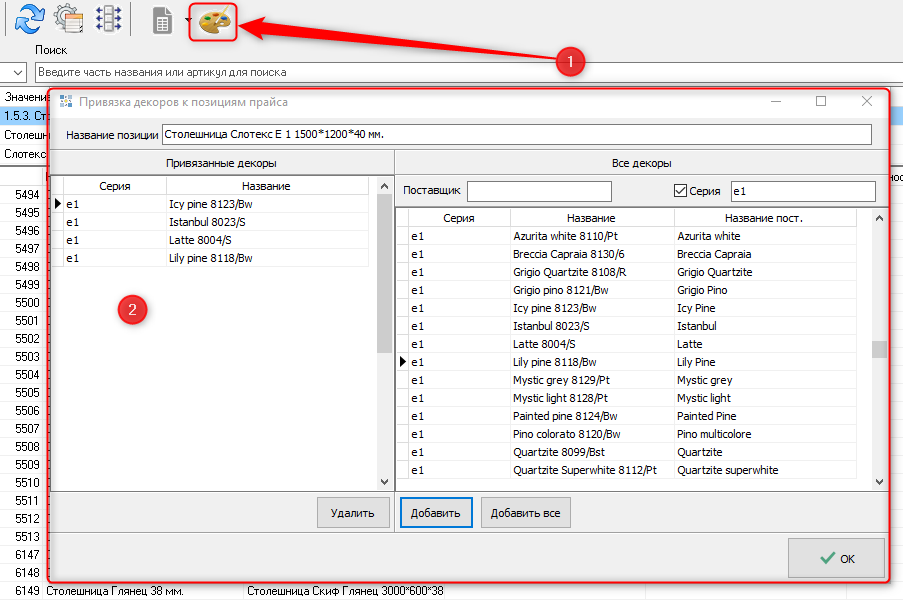
Task: Confirm with the OK button
Action: pyautogui.click(x=836, y=558)
